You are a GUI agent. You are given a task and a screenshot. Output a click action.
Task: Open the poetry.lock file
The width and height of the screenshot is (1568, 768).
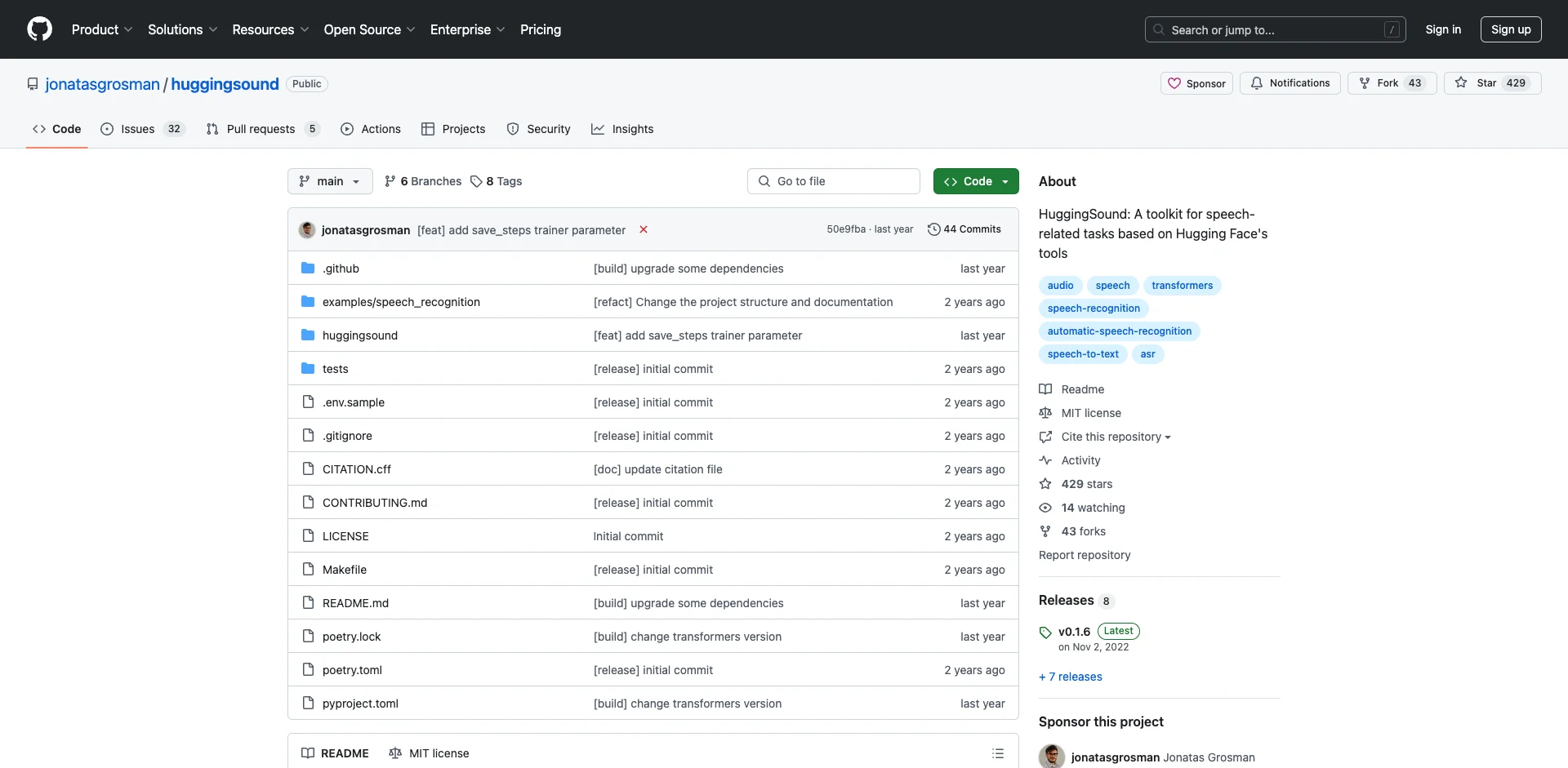tap(351, 637)
